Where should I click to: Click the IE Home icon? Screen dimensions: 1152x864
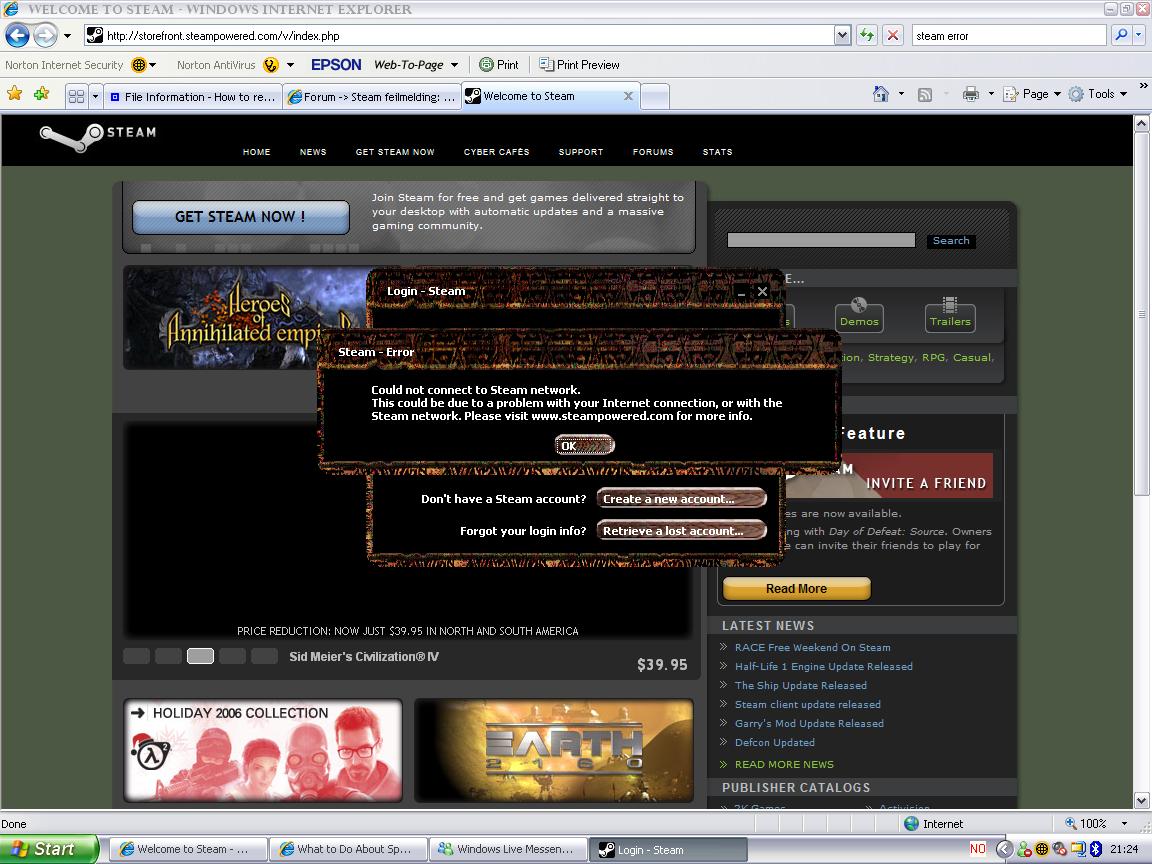[880, 94]
